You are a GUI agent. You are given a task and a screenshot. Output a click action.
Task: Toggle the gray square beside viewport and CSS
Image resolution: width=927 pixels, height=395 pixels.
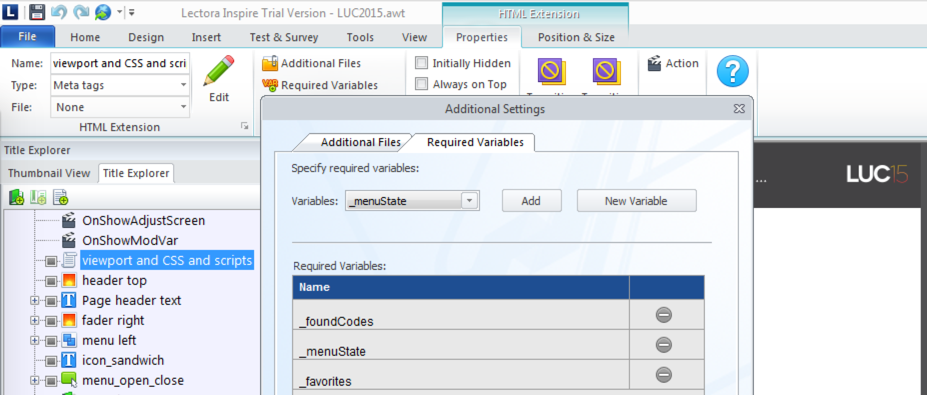click(x=51, y=261)
